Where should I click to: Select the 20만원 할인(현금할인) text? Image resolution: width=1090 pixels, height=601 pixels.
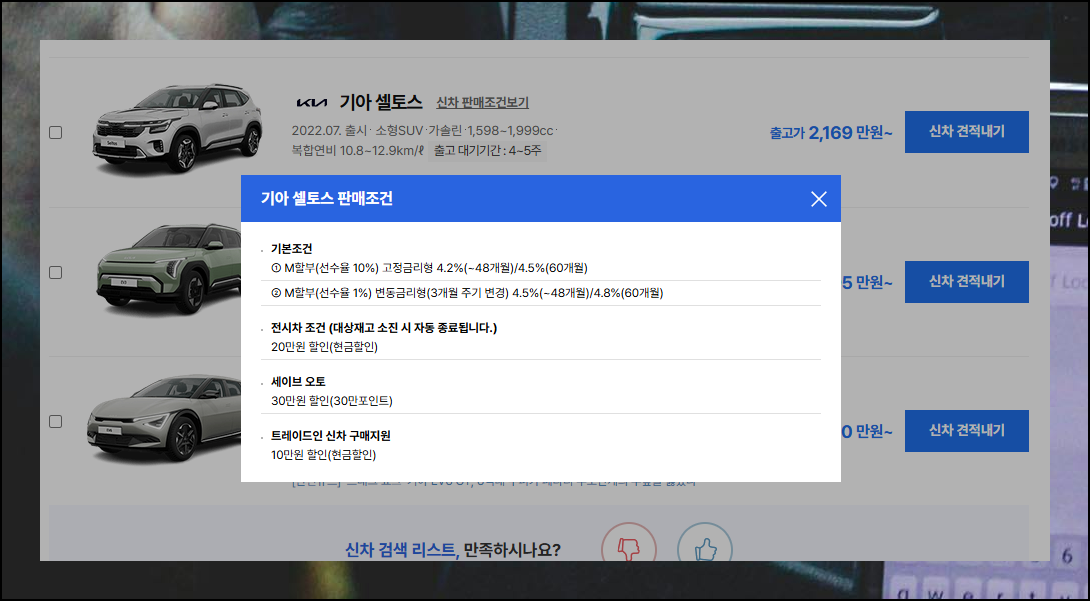[x=324, y=347]
